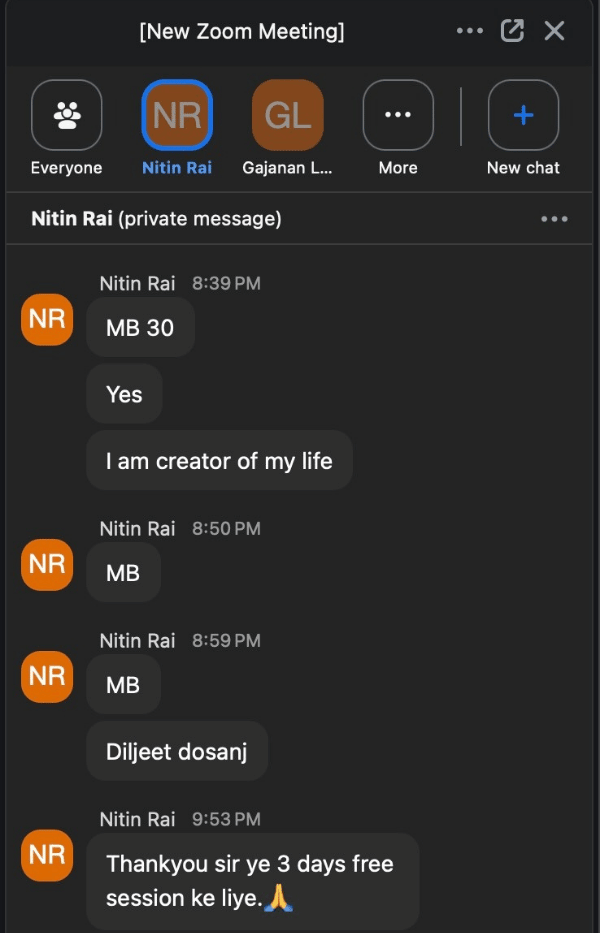Select the "MB 30" message bubble
The image size is (600, 933).
[140, 327]
